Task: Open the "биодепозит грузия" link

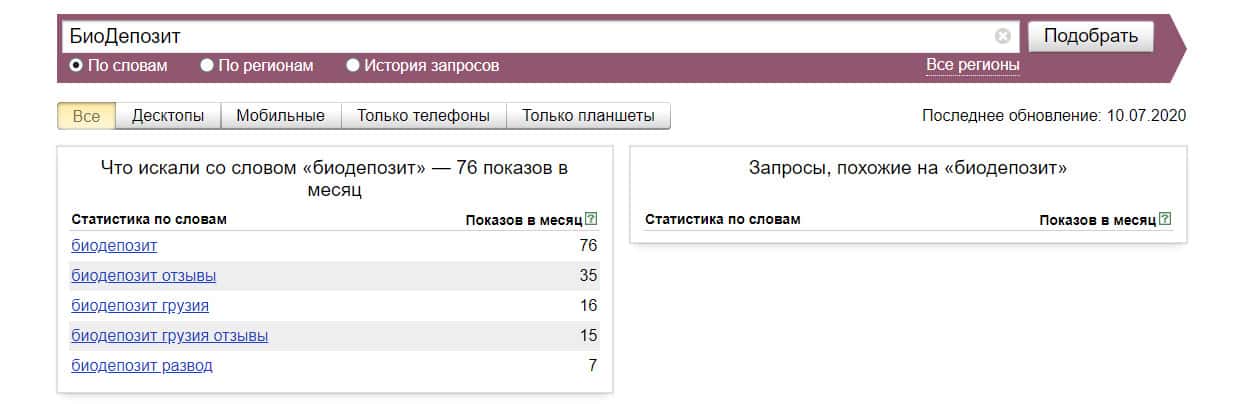Action: tap(140, 306)
